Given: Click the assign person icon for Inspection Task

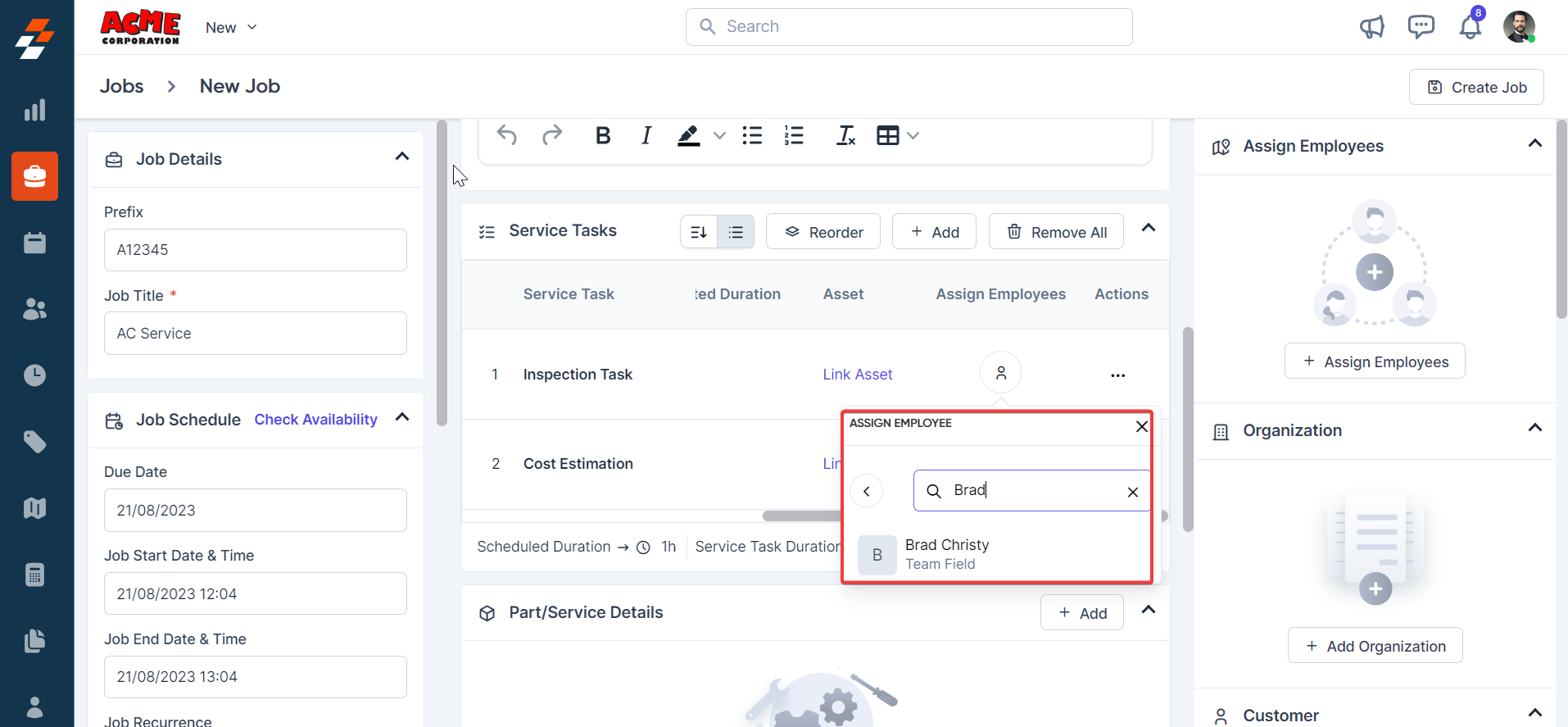Looking at the screenshot, I should (1000, 373).
